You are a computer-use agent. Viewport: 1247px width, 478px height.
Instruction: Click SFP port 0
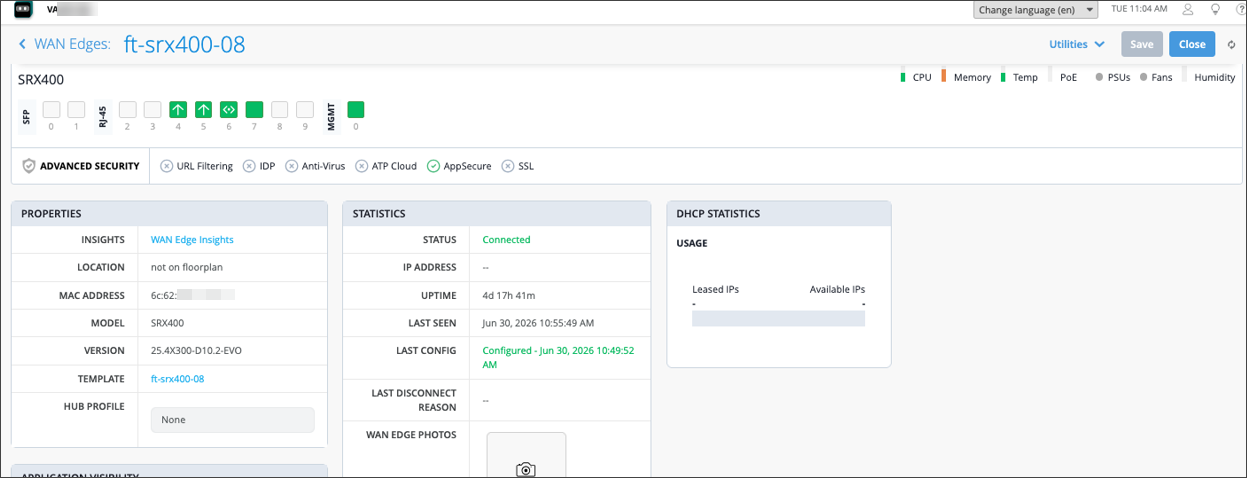51,109
